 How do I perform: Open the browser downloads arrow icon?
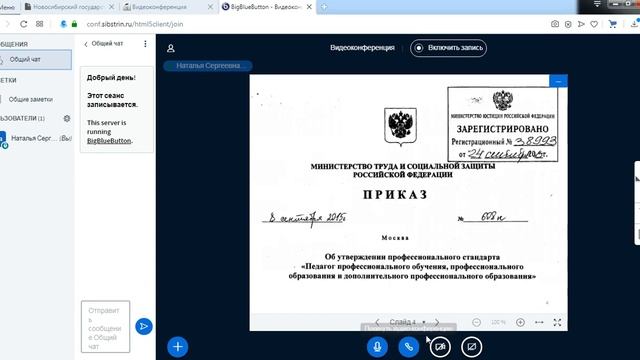point(635,24)
